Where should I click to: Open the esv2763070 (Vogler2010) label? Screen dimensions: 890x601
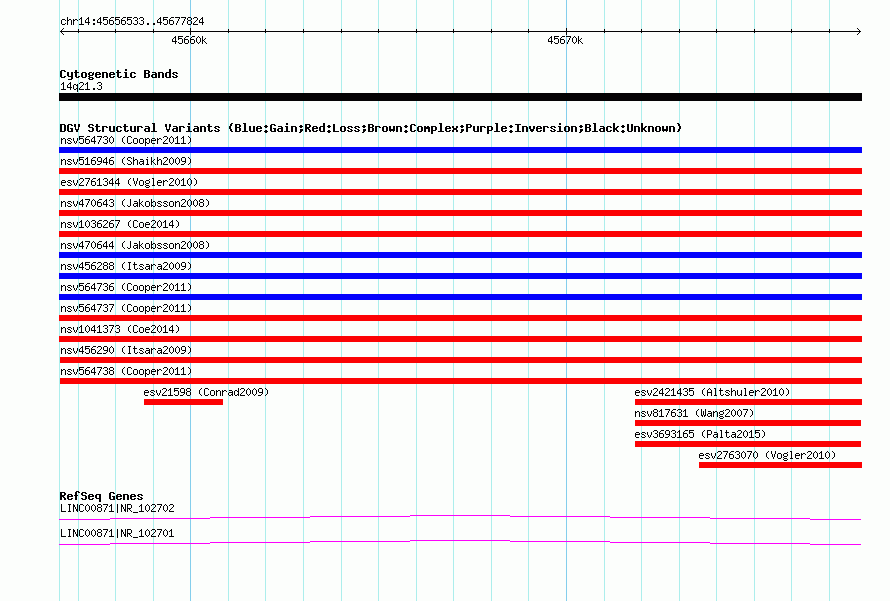pyautogui.click(x=767, y=455)
